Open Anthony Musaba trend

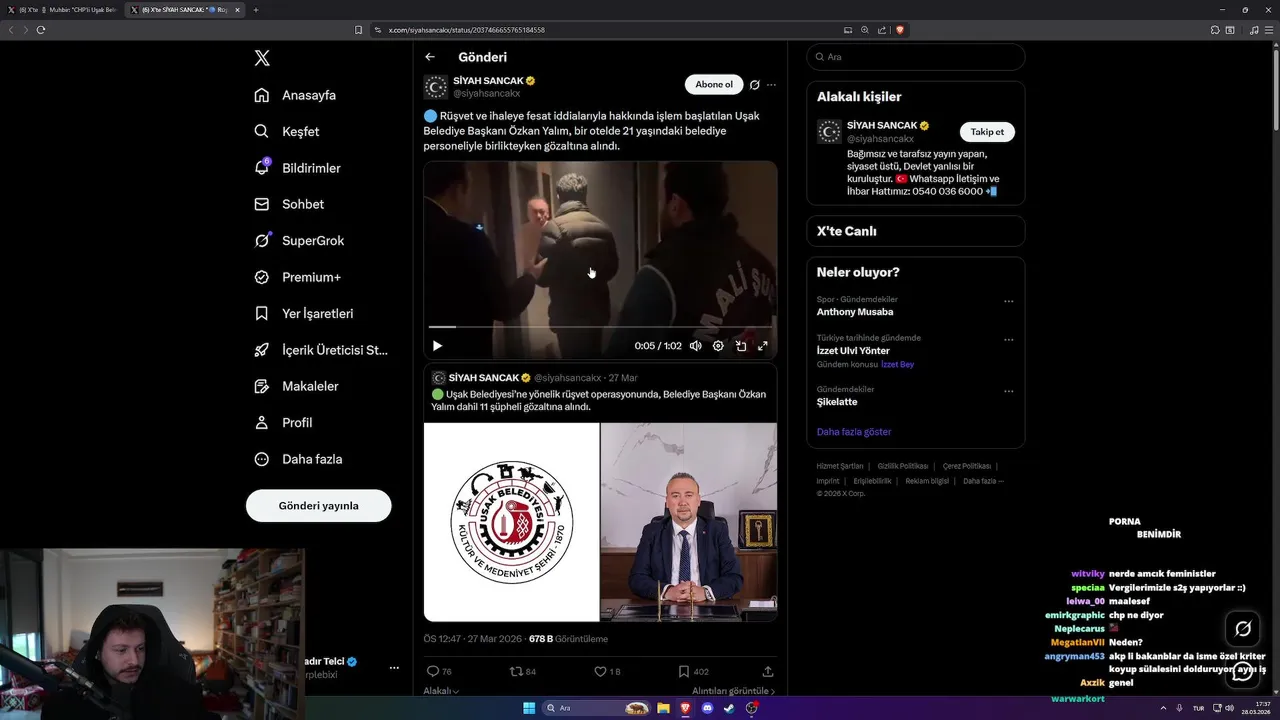[x=855, y=312]
